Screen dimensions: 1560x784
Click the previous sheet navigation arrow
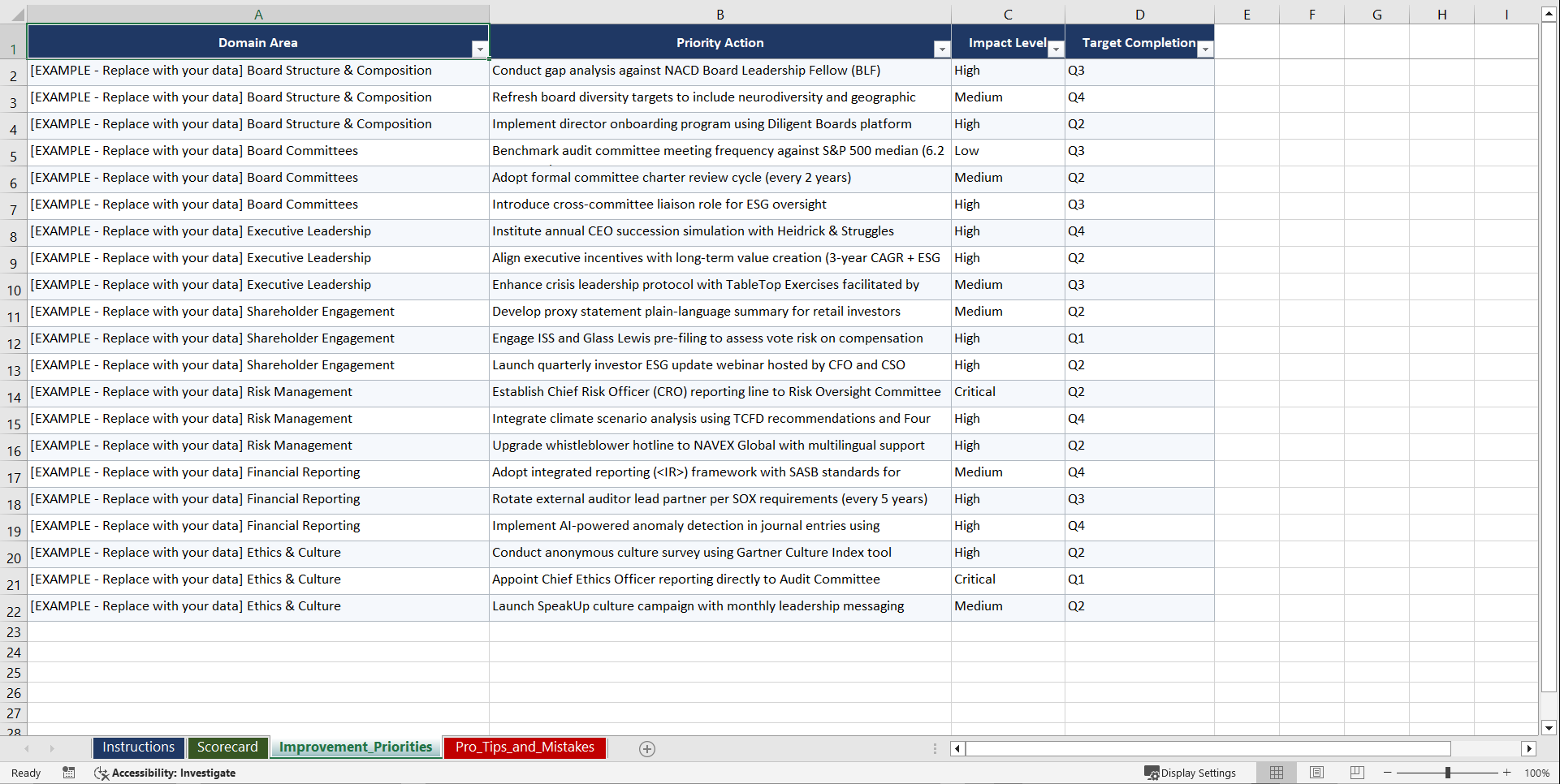pyautogui.click(x=28, y=748)
